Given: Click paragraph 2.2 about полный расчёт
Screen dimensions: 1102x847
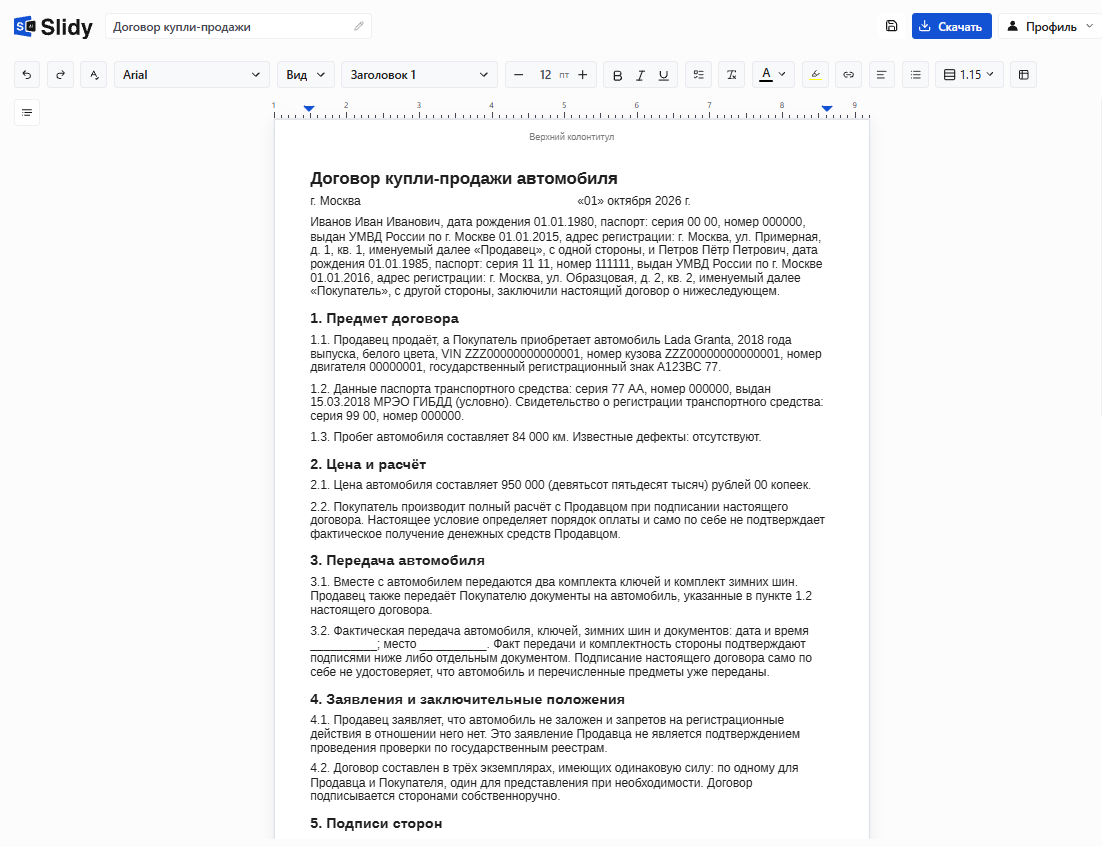Looking at the screenshot, I should (x=567, y=520).
